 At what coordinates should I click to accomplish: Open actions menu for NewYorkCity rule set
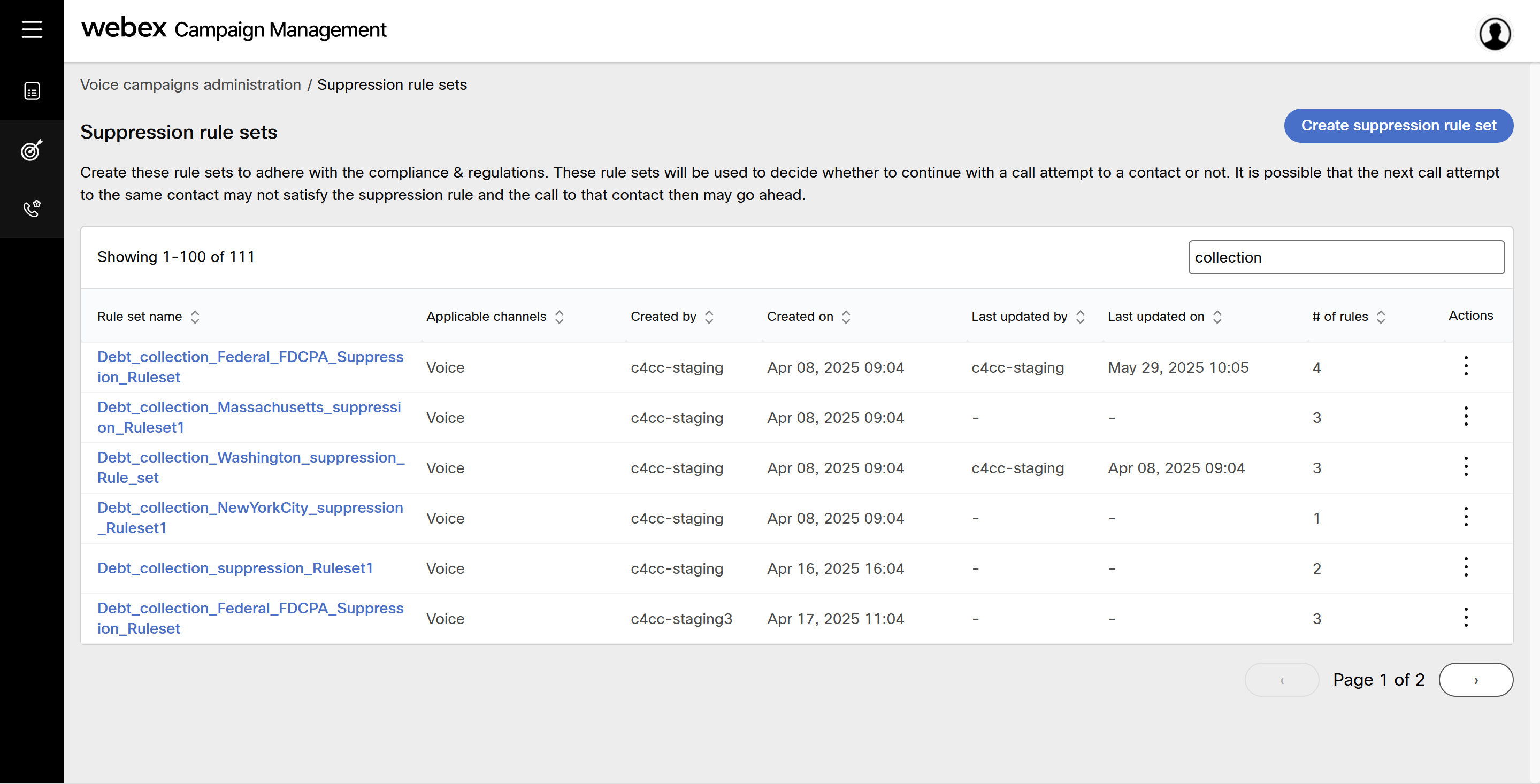pyautogui.click(x=1465, y=517)
